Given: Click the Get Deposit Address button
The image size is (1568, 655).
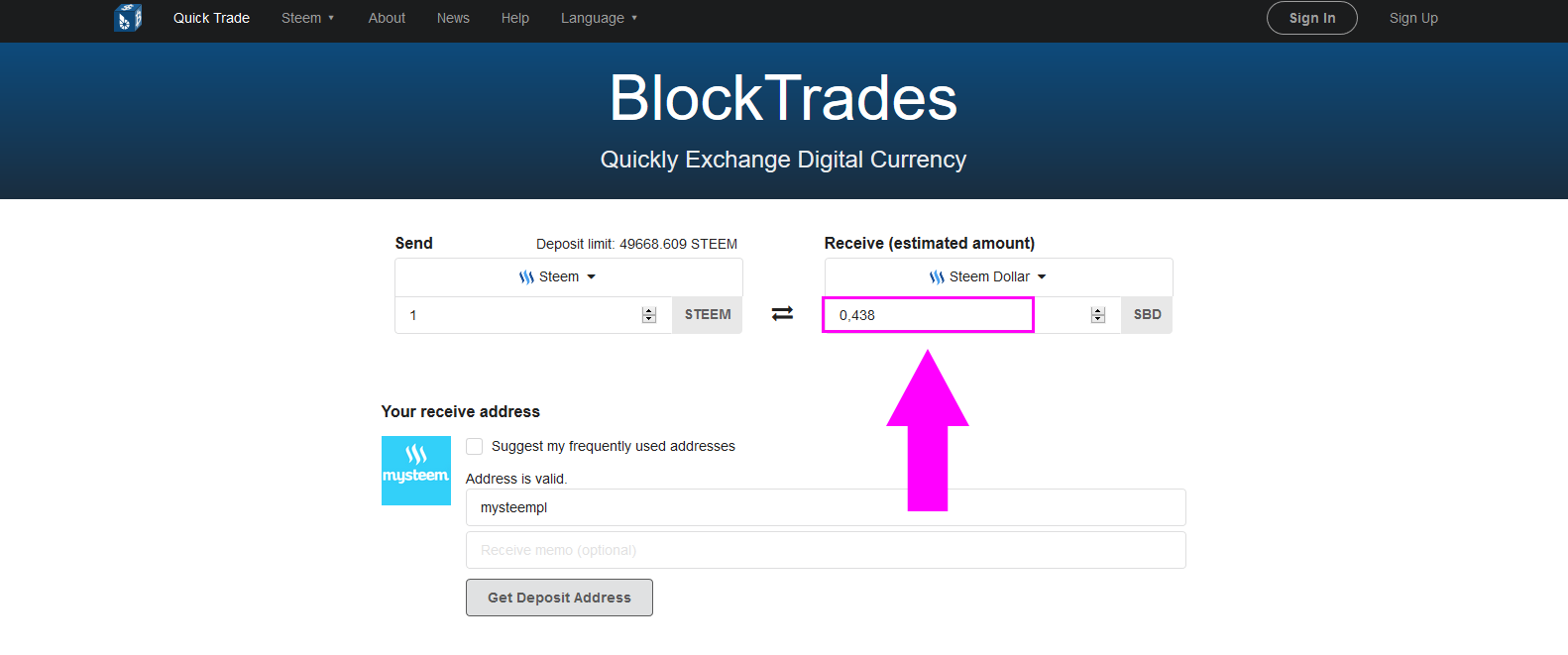Looking at the screenshot, I should pyautogui.click(x=559, y=598).
